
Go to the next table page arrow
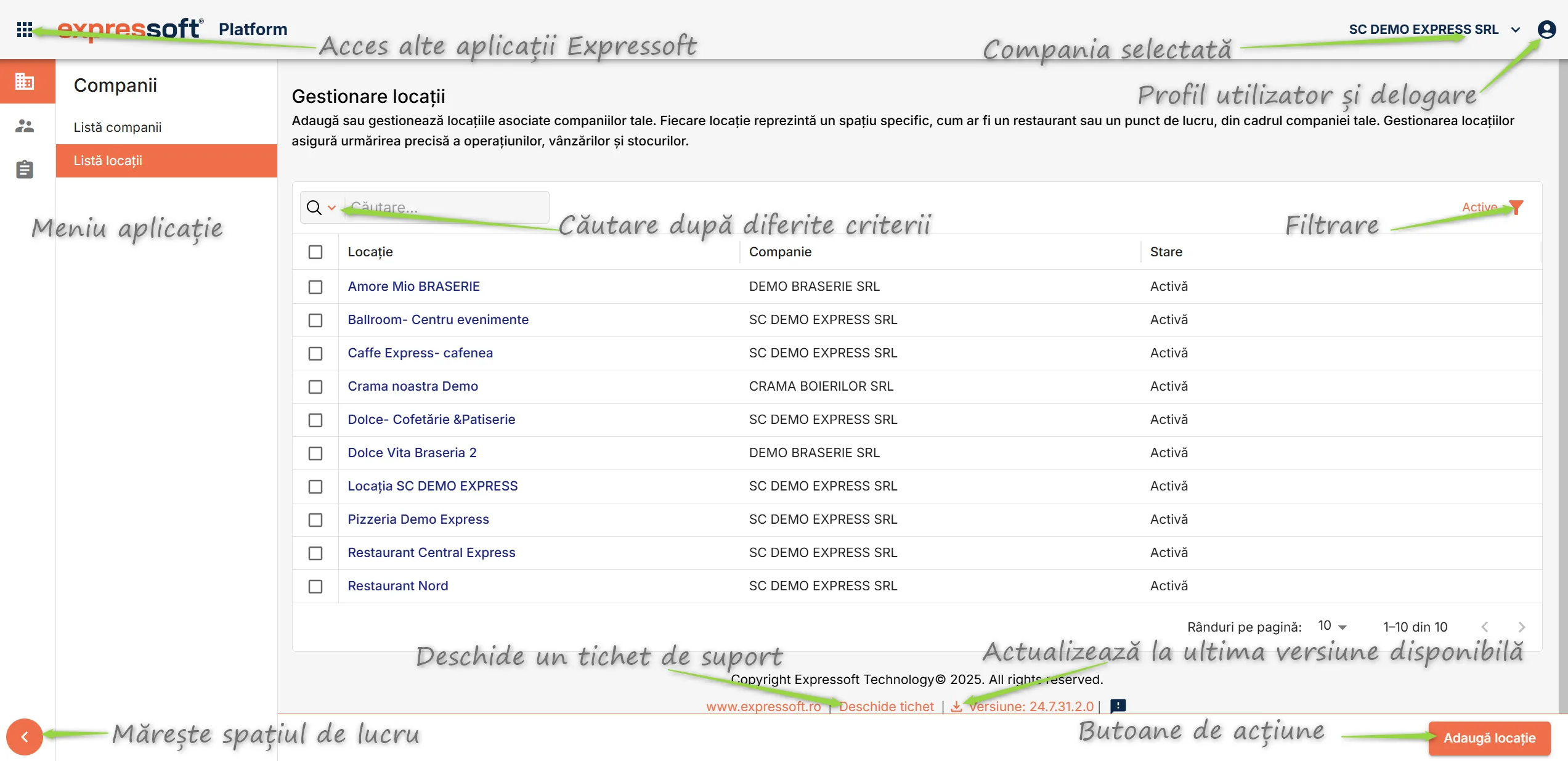point(1522,627)
